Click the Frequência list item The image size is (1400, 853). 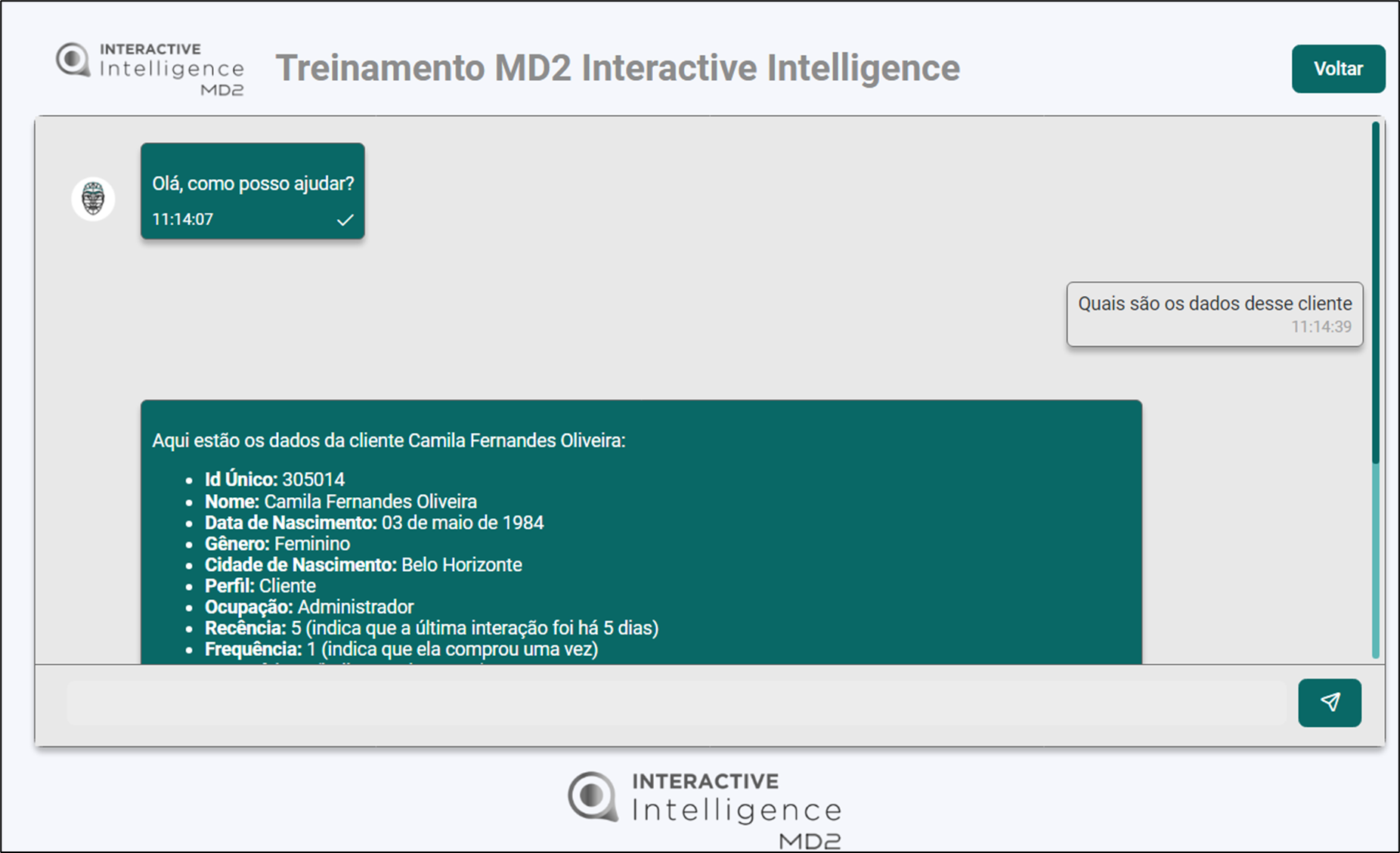[x=401, y=650]
